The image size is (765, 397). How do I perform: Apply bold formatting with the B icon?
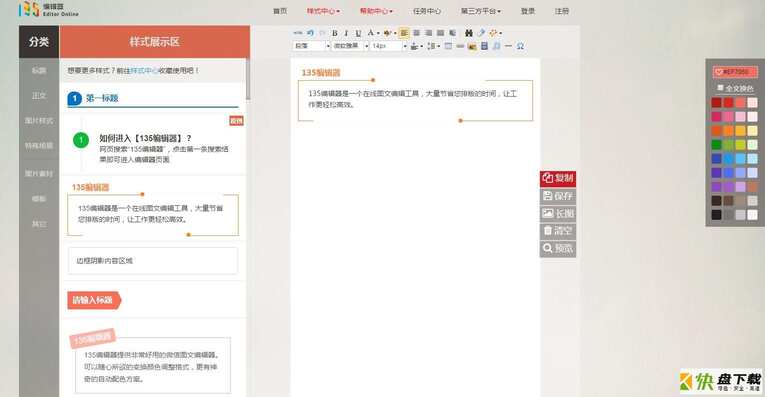coord(335,33)
